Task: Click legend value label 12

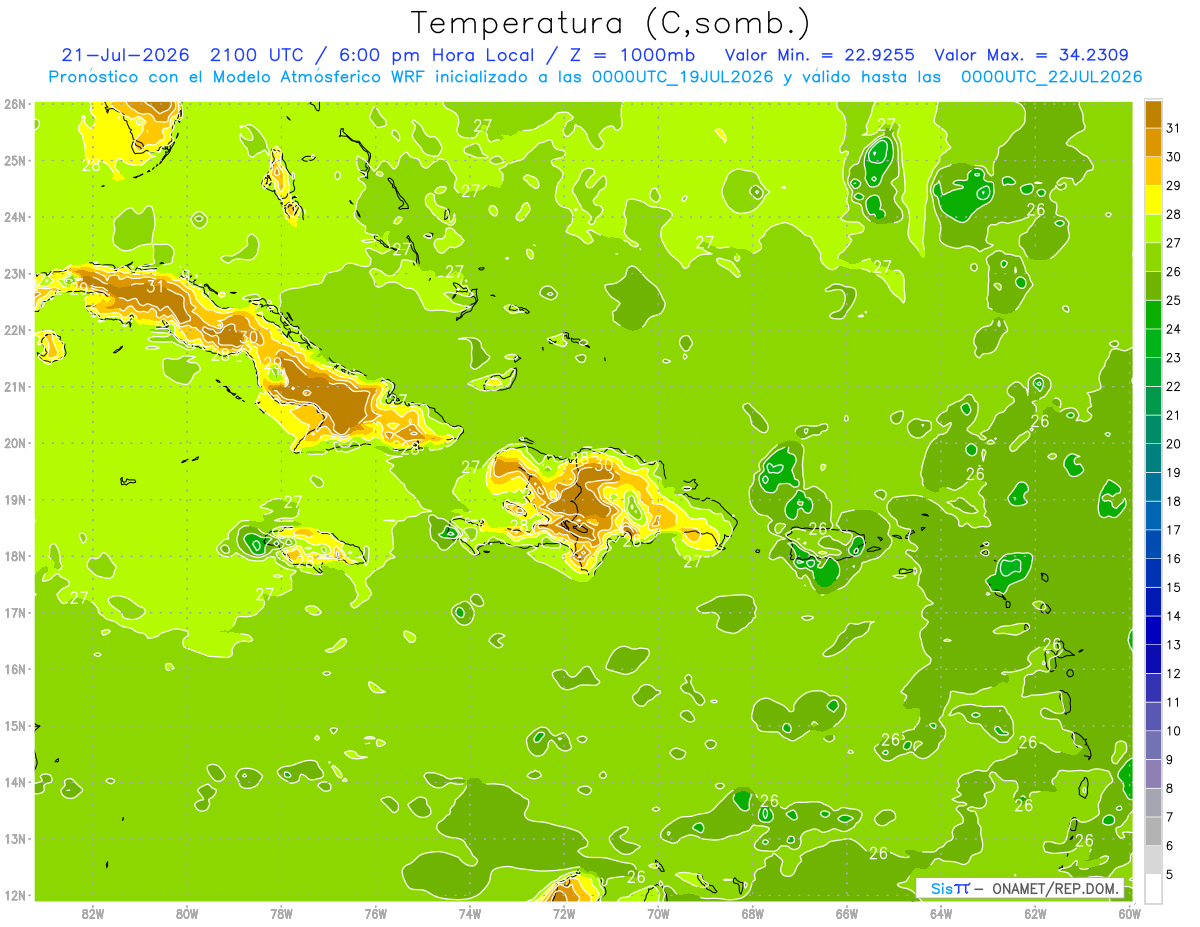Action: pos(1174,674)
